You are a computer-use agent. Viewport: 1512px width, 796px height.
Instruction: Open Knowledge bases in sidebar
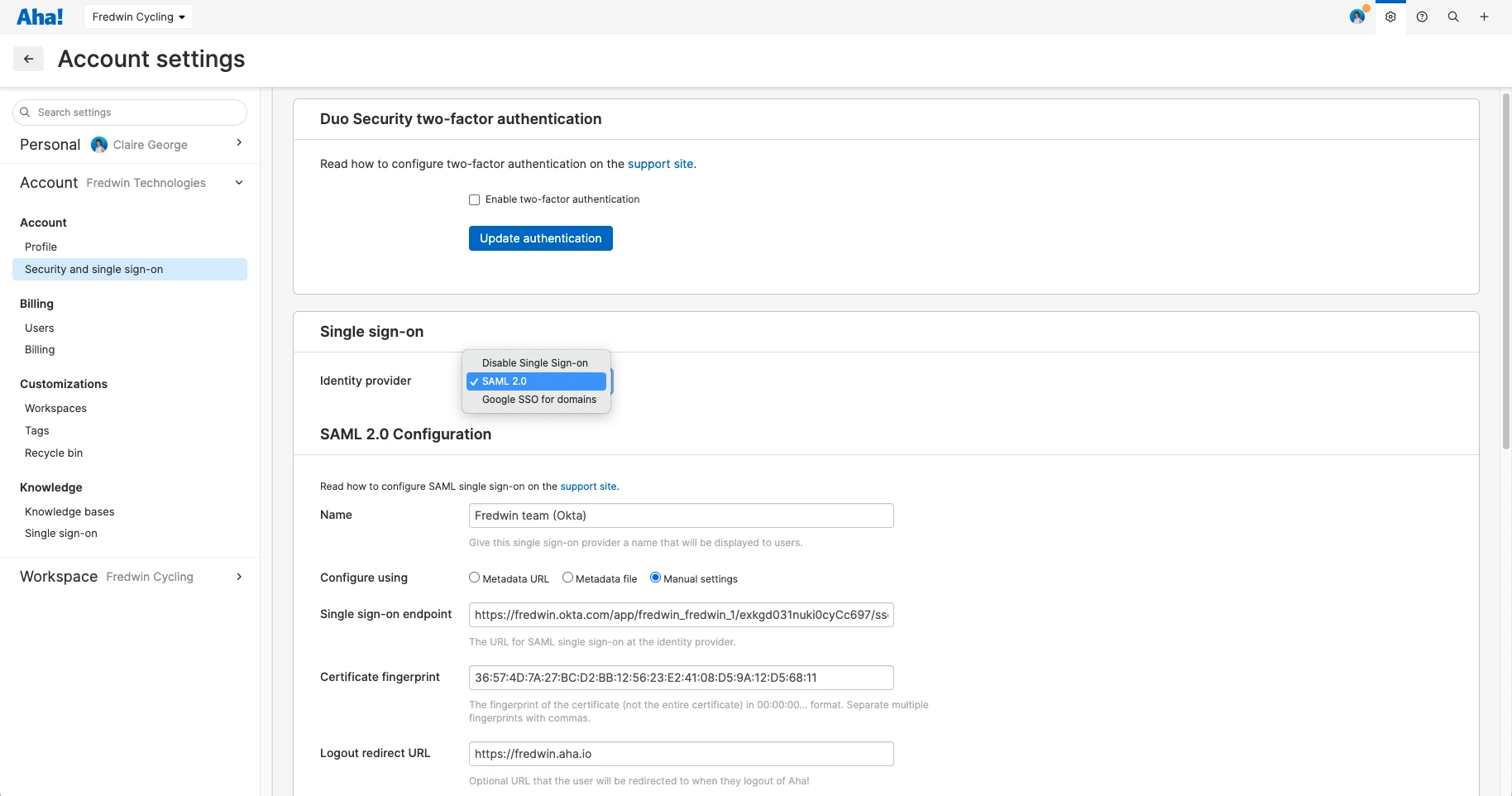[69, 511]
